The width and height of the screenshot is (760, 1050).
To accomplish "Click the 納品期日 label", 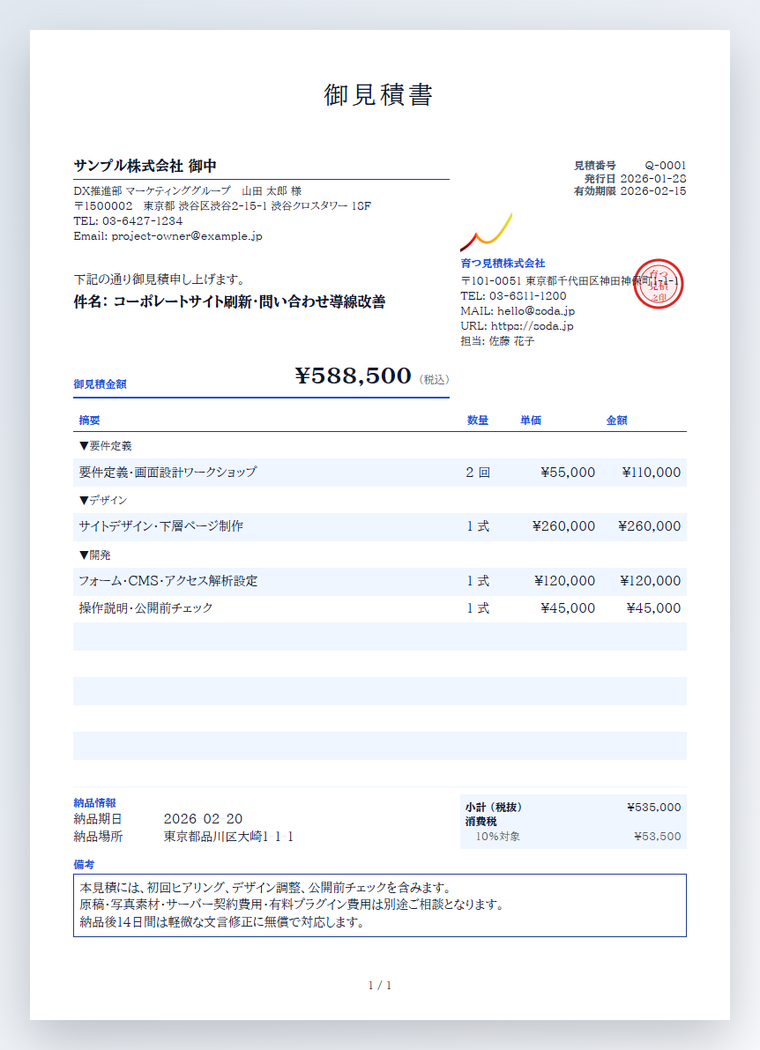I will pos(98,819).
